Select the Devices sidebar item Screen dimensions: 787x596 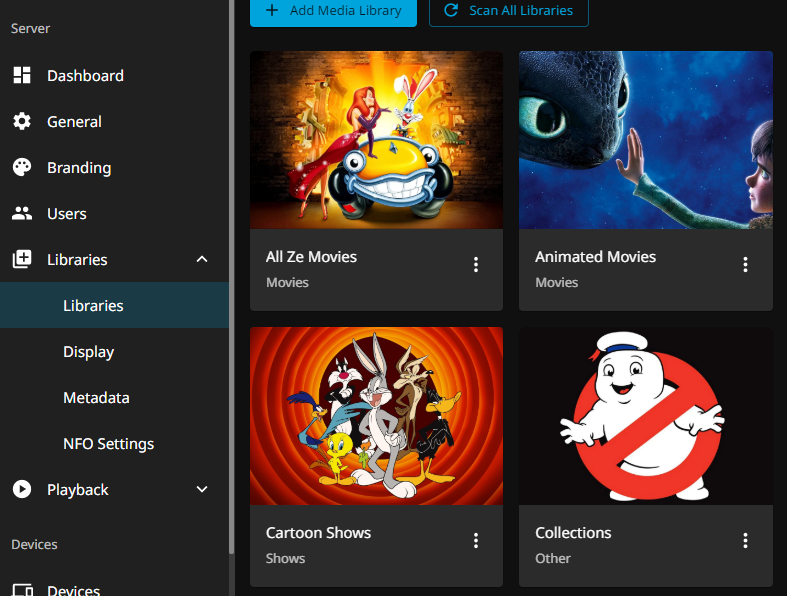(73, 588)
